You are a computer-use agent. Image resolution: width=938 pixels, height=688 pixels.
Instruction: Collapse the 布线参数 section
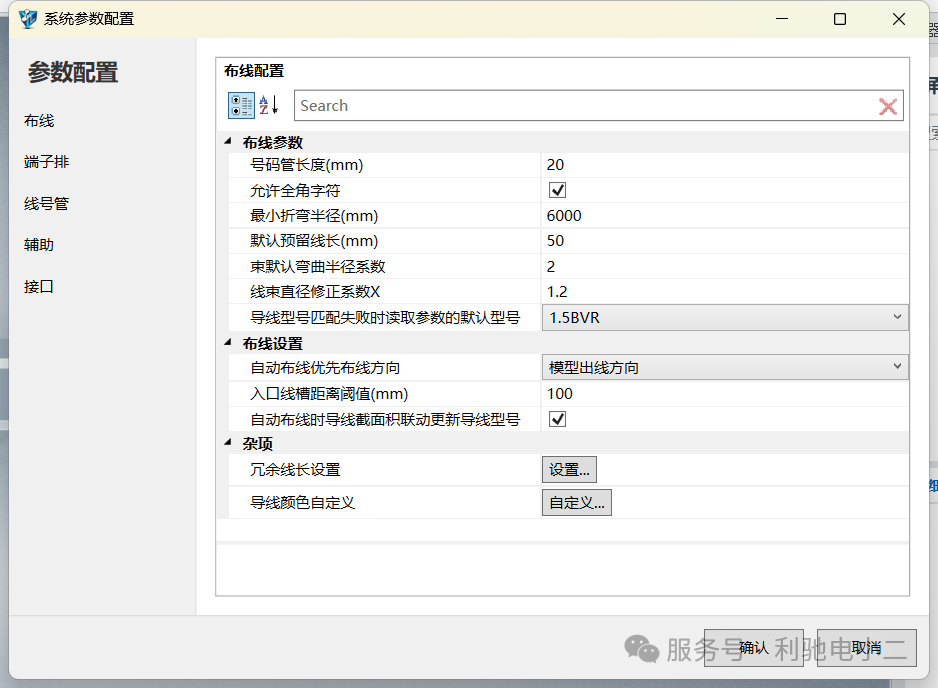point(228,142)
